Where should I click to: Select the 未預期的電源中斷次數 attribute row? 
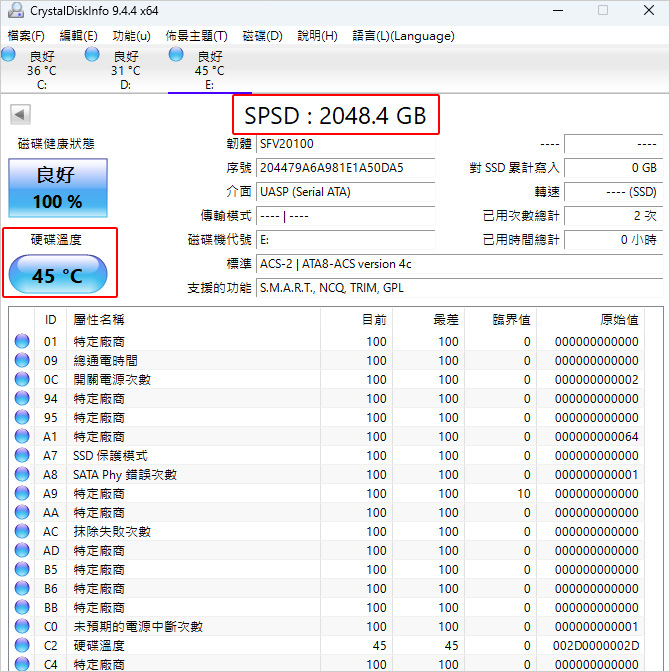pos(327,627)
